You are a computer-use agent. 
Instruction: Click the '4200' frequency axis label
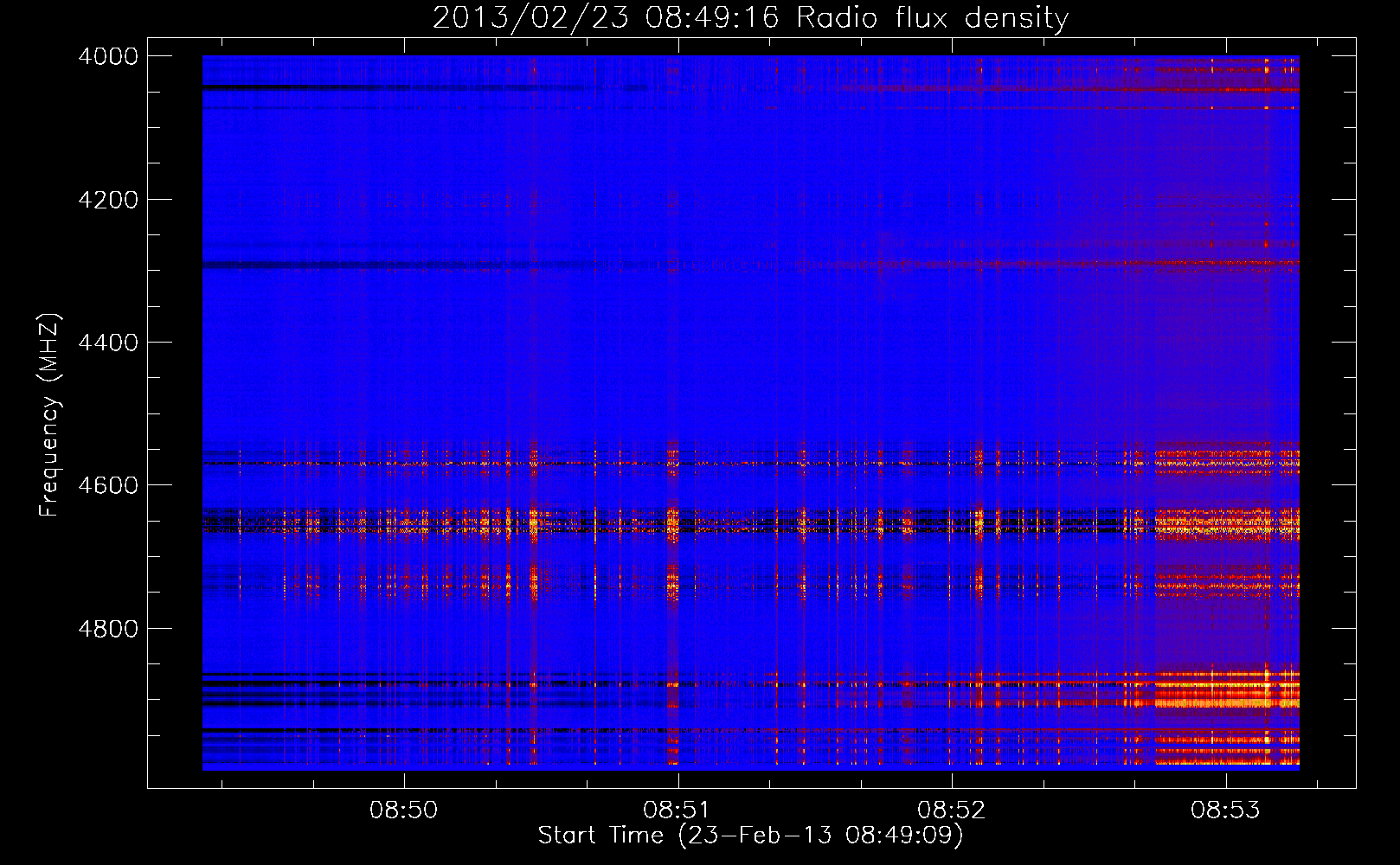108,200
